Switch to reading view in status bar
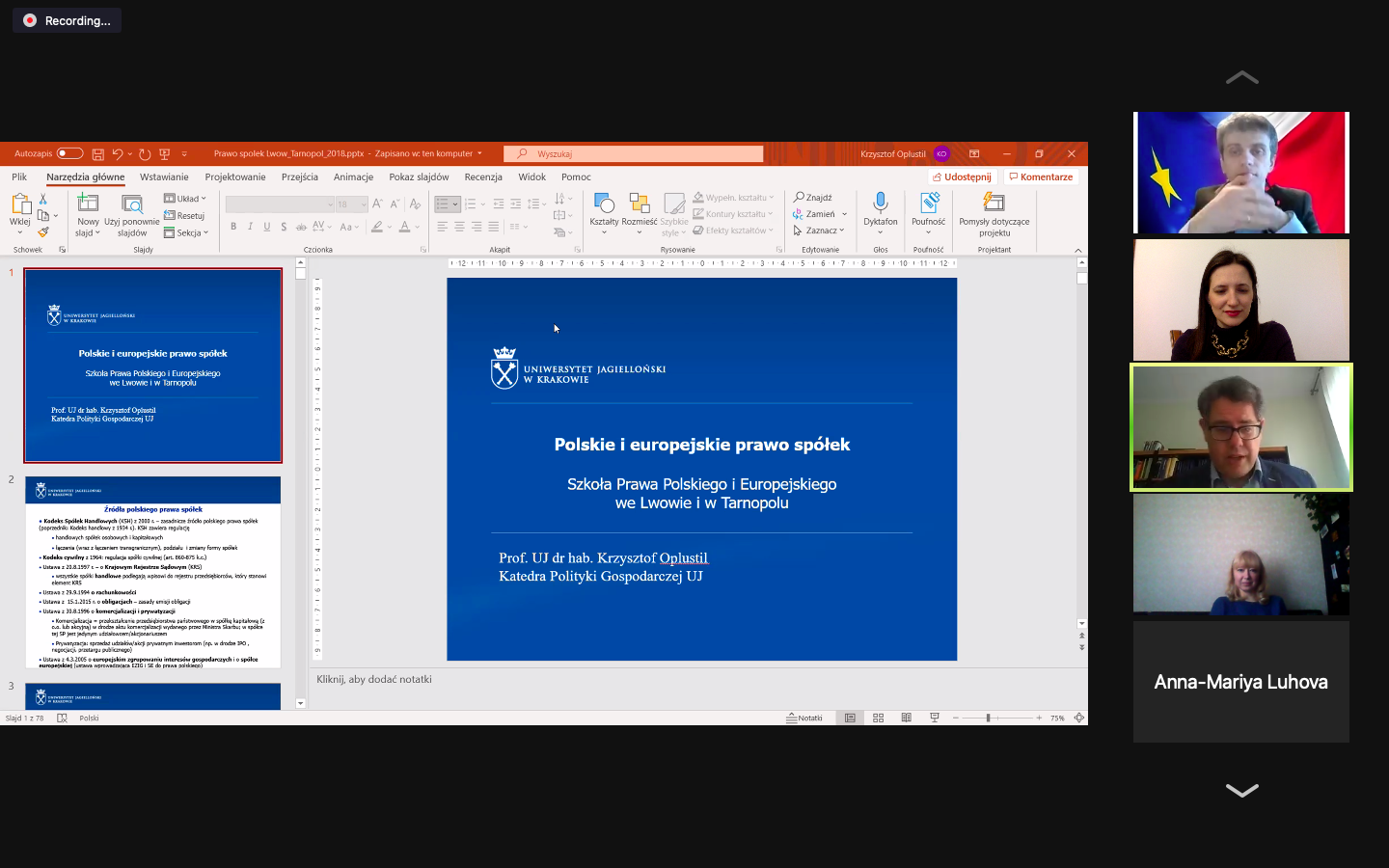 coord(906,718)
